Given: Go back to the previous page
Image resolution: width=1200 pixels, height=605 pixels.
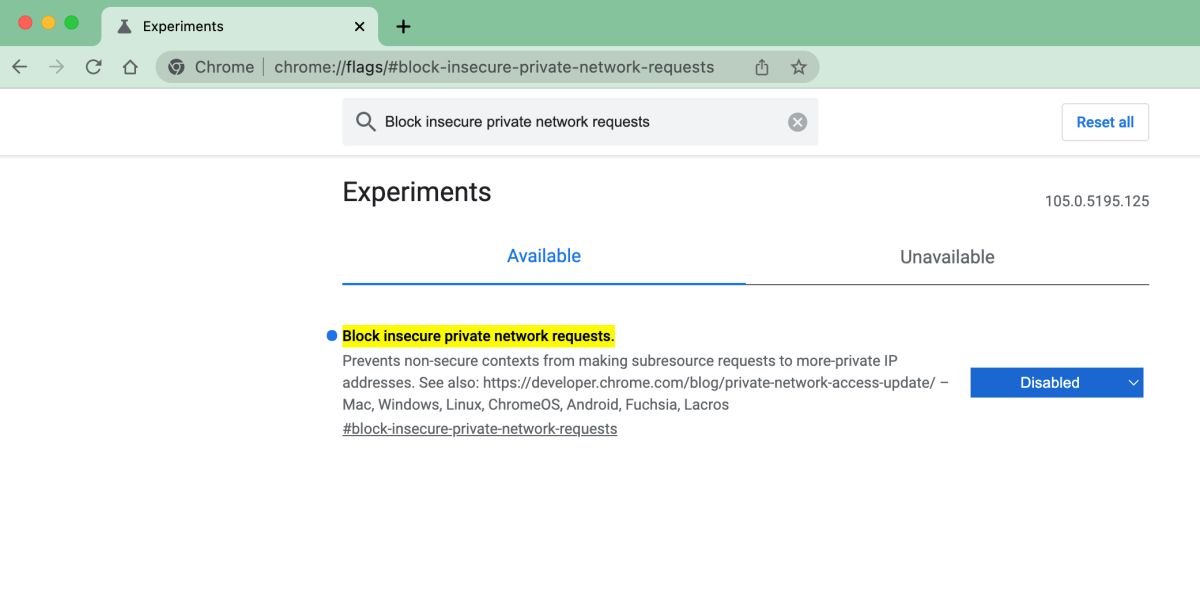Looking at the screenshot, I should tap(20, 67).
